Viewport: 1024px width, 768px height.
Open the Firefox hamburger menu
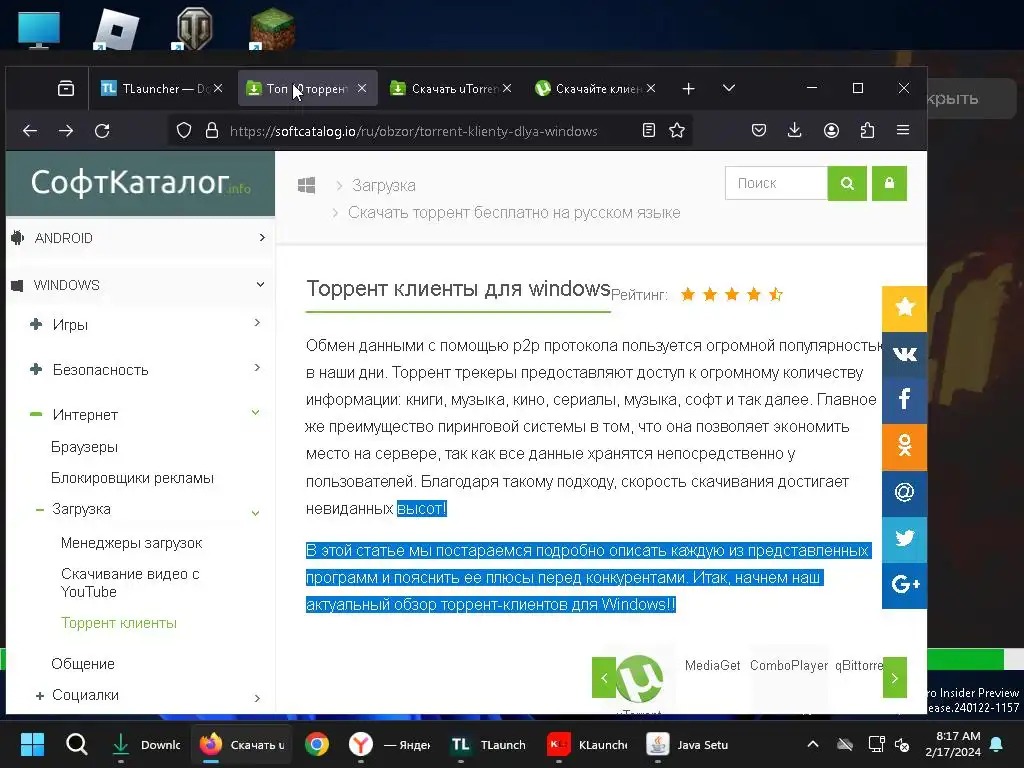click(903, 130)
